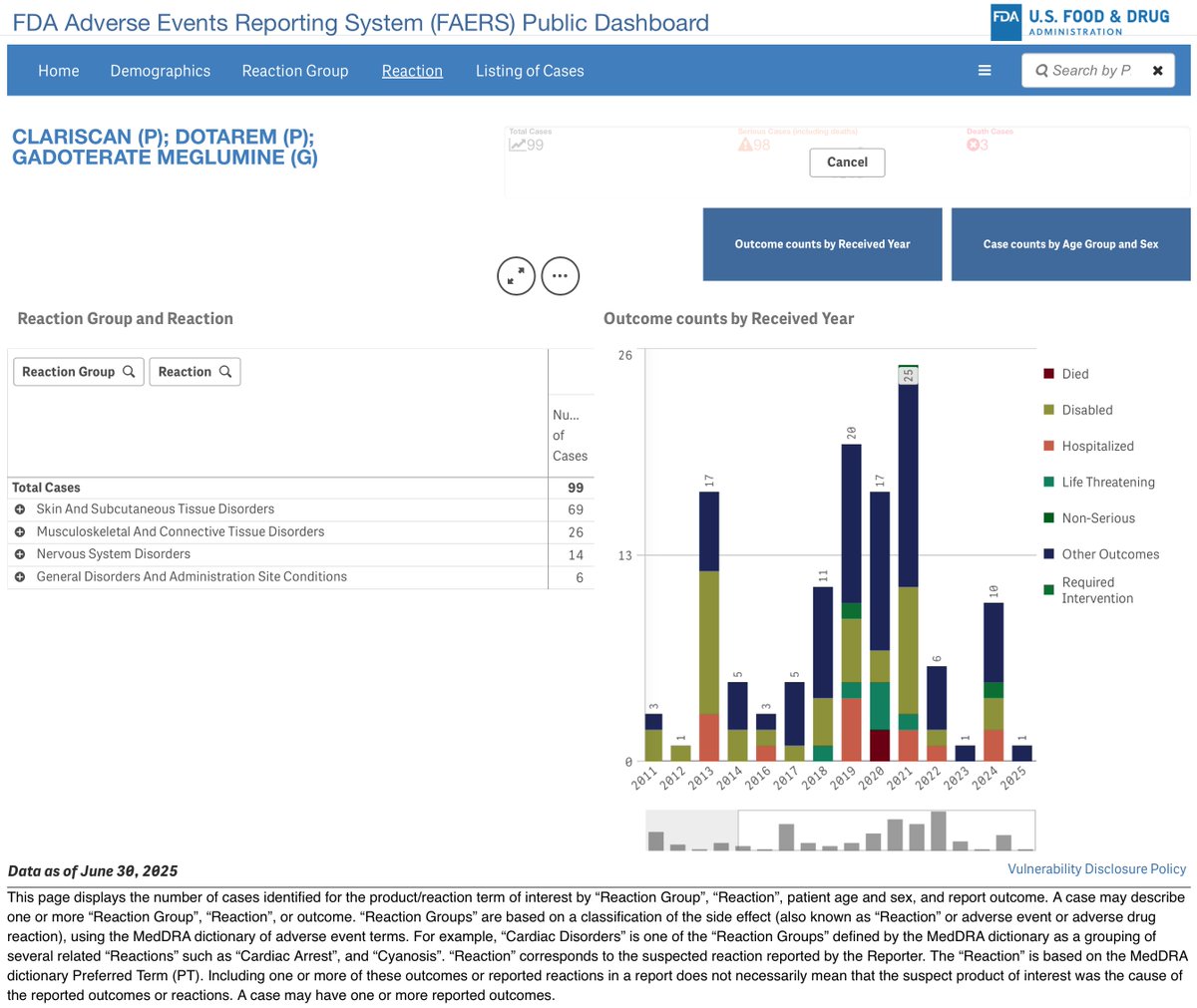Click the magnifier in the Reaction button

[225, 372]
